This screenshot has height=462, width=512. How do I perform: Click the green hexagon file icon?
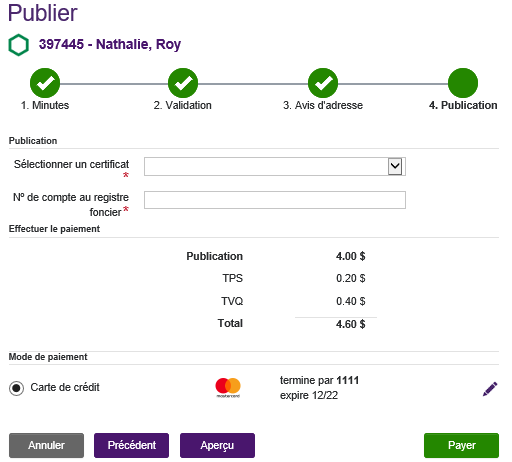pyautogui.click(x=18, y=45)
